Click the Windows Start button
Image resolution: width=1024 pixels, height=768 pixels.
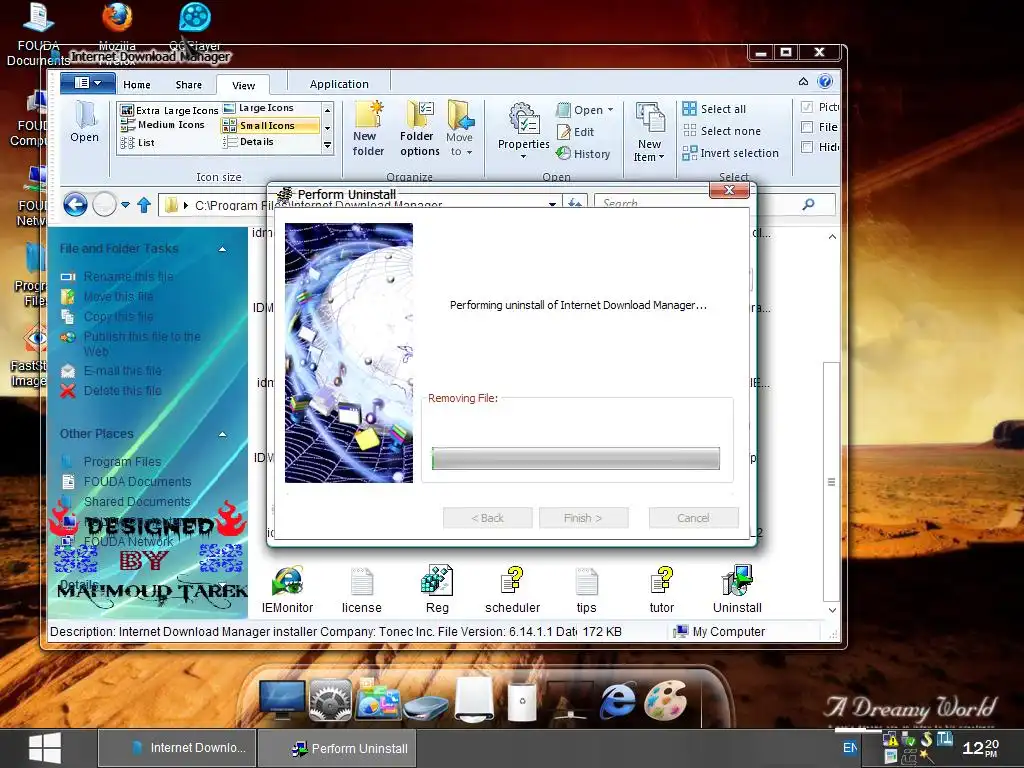pos(45,748)
